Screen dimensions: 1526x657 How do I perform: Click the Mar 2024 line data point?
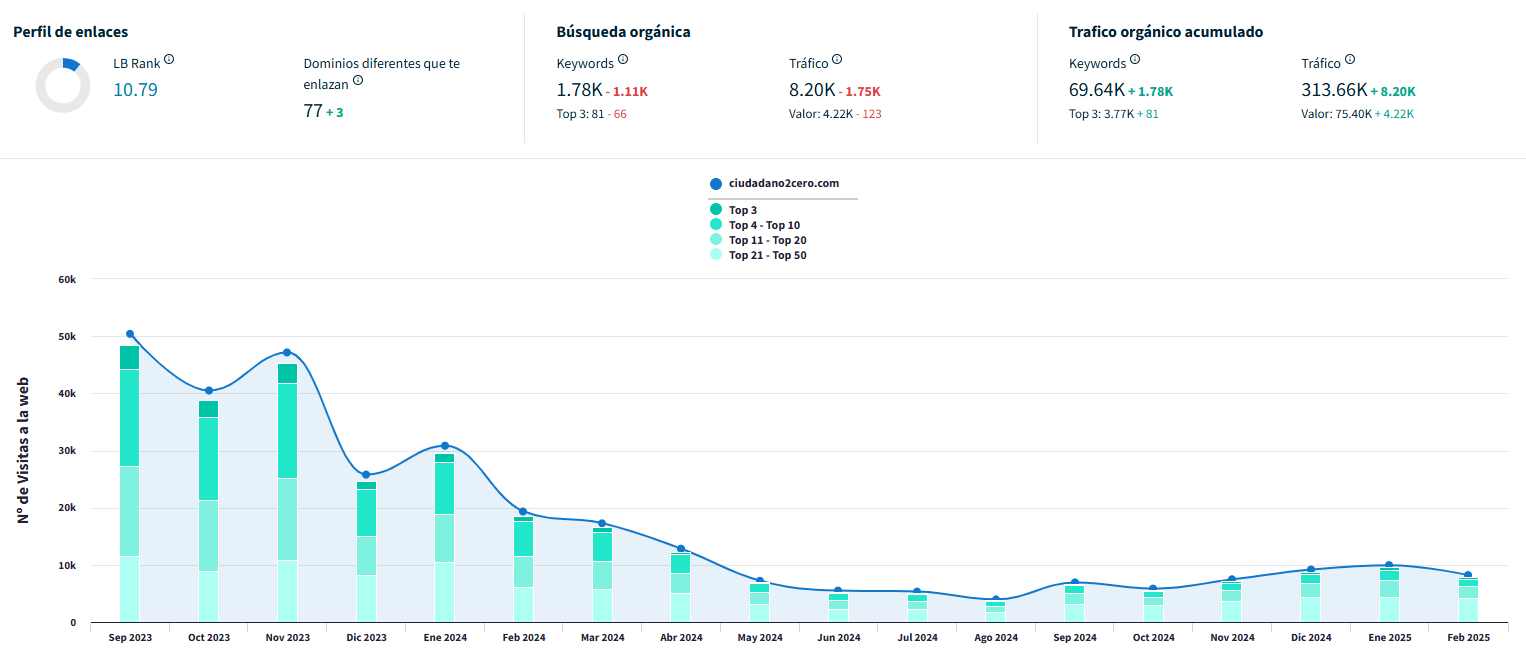(x=602, y=523)
